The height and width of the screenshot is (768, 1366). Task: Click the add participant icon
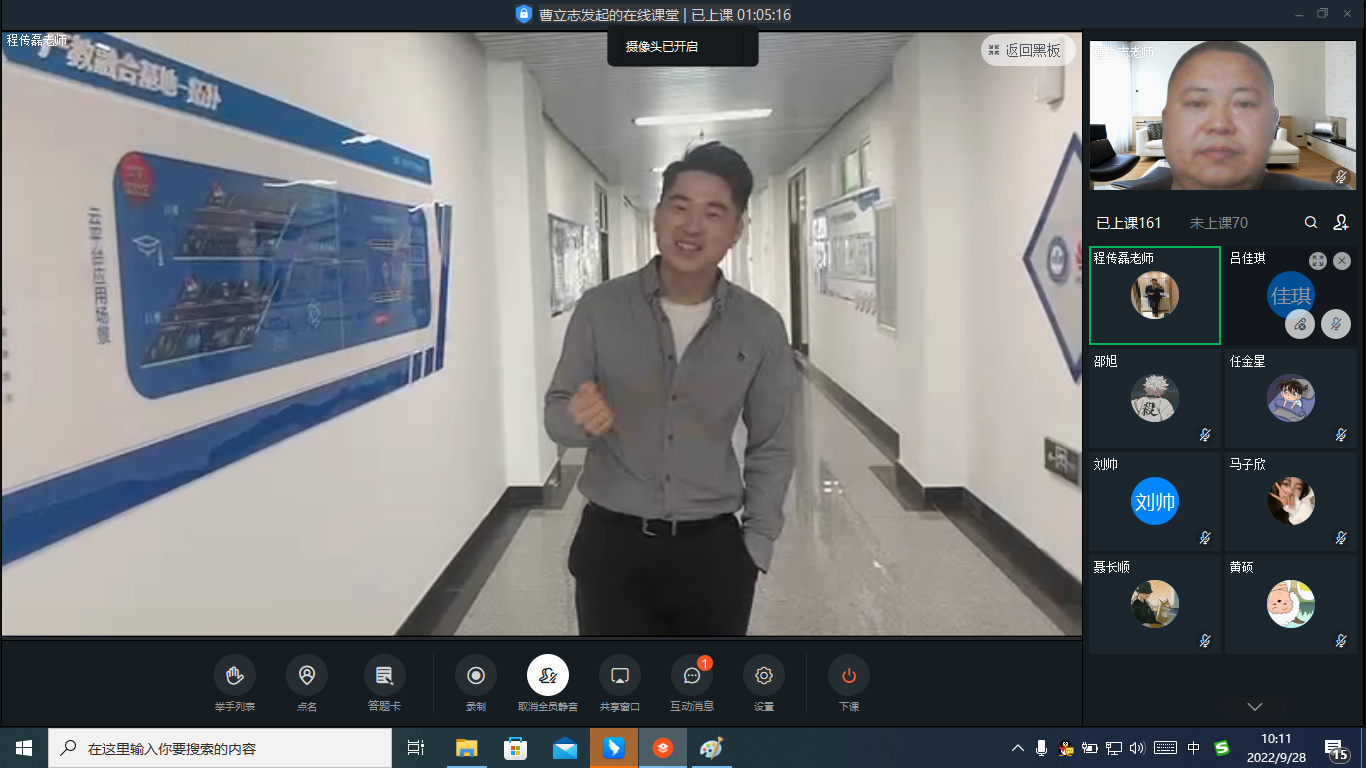point(1341,223)
